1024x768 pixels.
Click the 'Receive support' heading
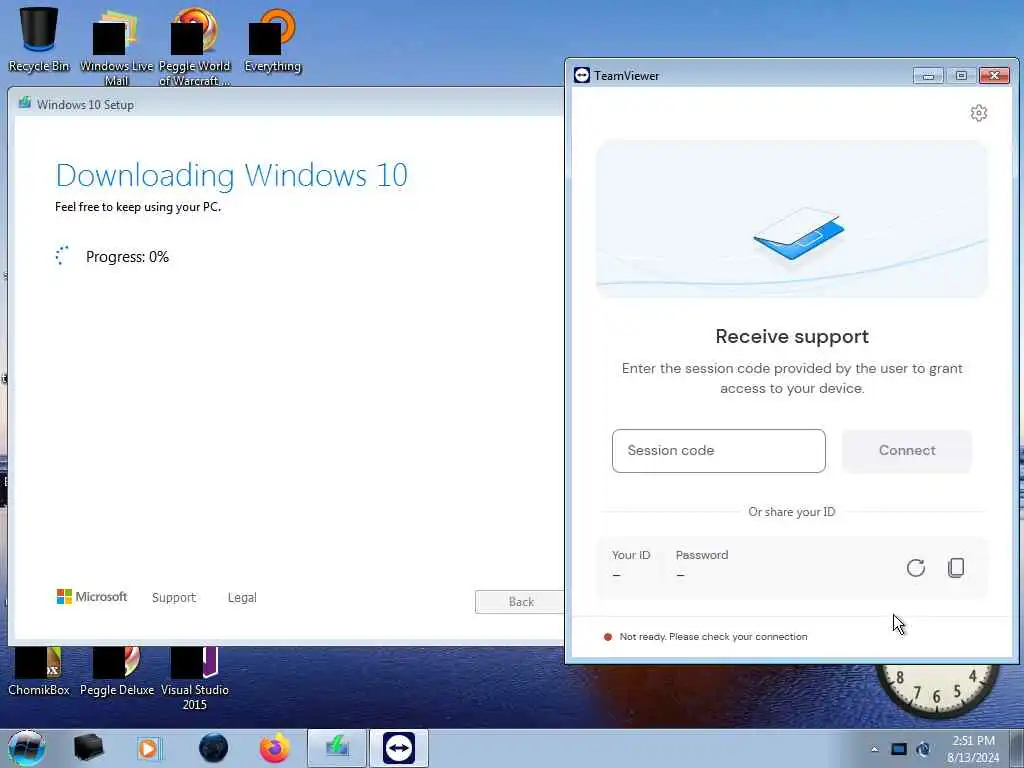[792, 336]
